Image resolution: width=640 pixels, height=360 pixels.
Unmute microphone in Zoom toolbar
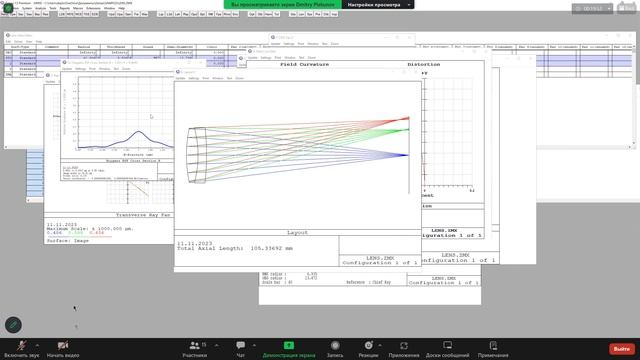click(x=21, y=349)
